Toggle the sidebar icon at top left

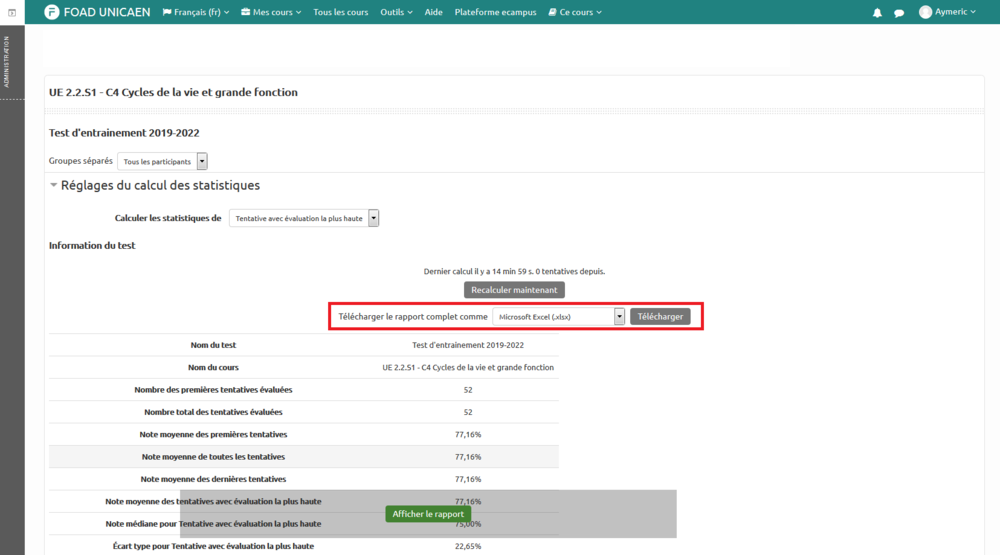click(11, 12)
